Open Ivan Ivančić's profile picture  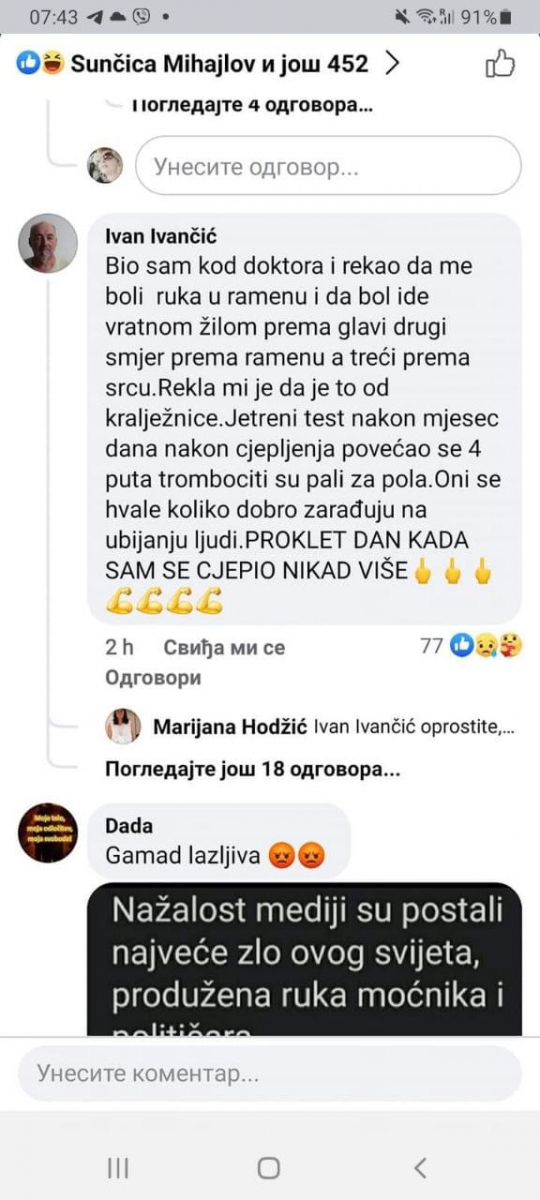pos(49,242)
